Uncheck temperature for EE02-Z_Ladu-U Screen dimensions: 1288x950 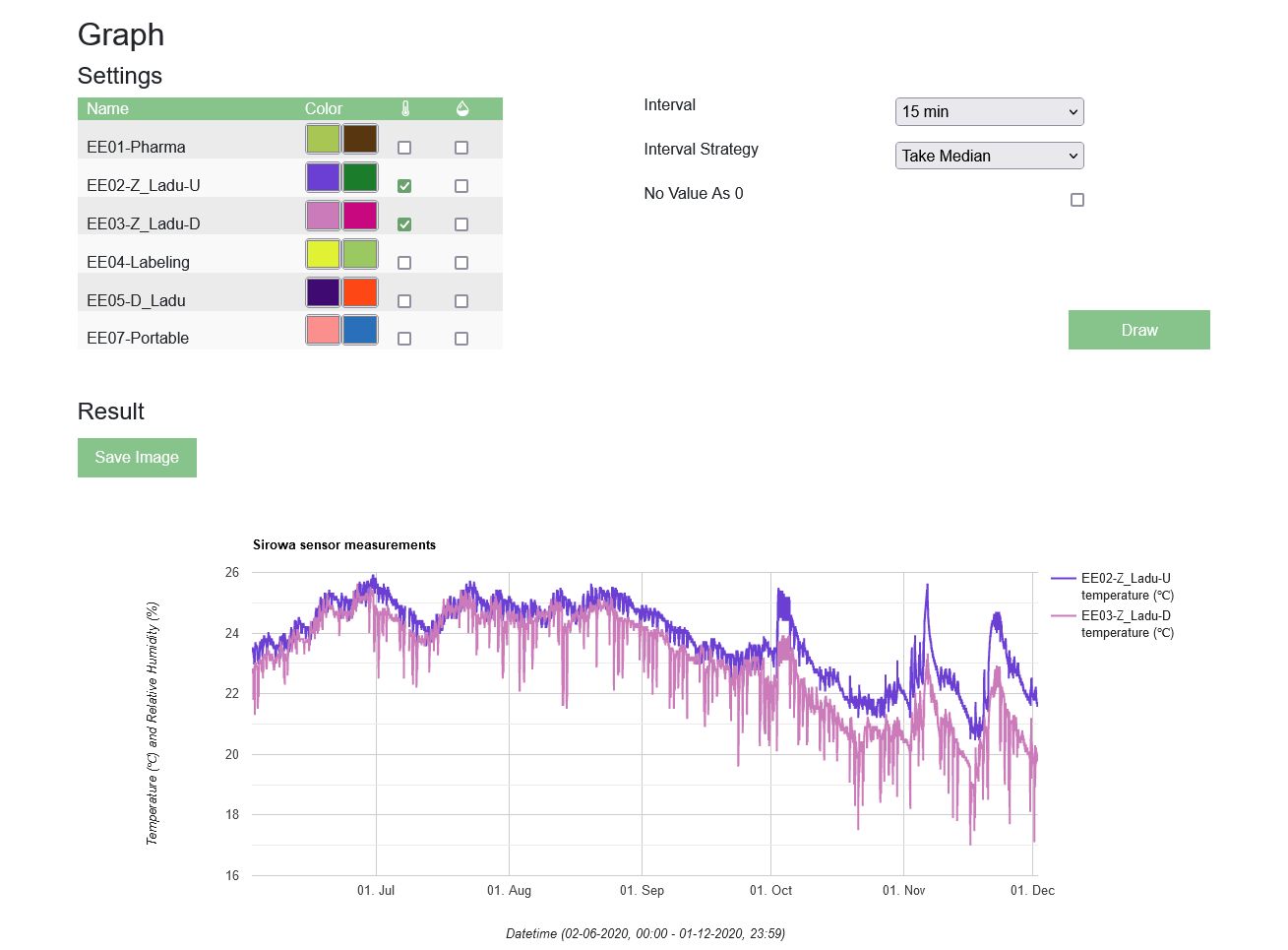pos(404,186)
